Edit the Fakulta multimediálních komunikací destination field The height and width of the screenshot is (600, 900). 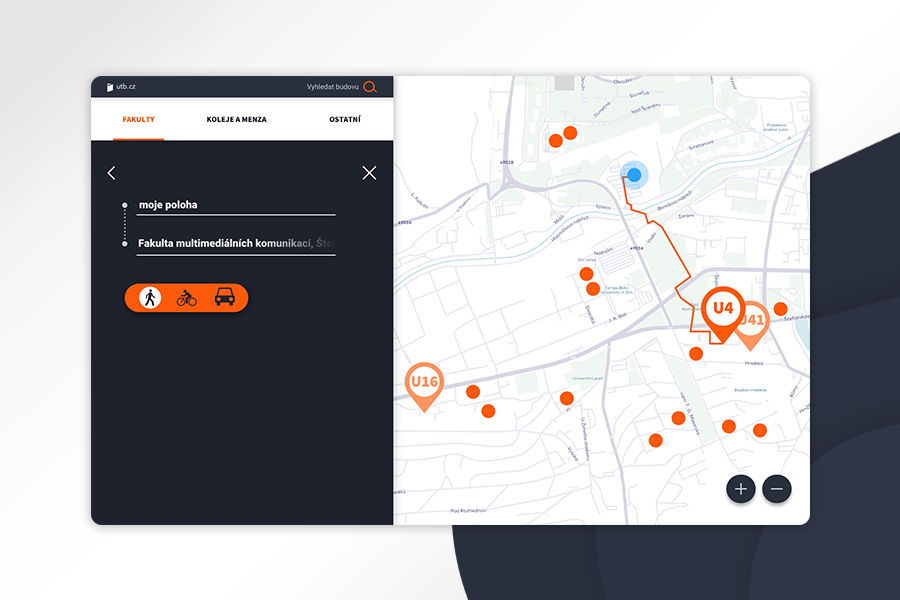[236, 243]
